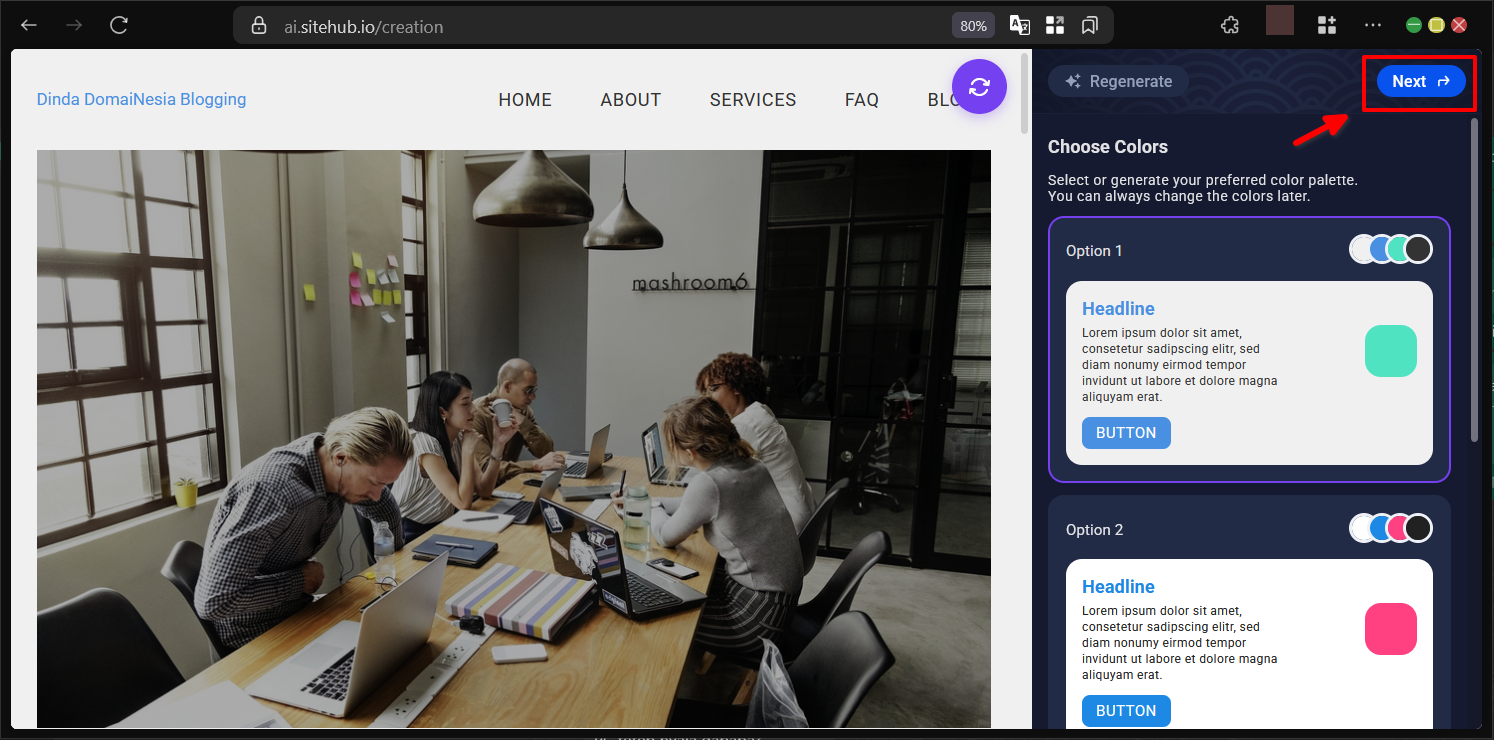1494x740 pixels.
Task: Open the browser three-dot menu
Action: coord(1372,26)
